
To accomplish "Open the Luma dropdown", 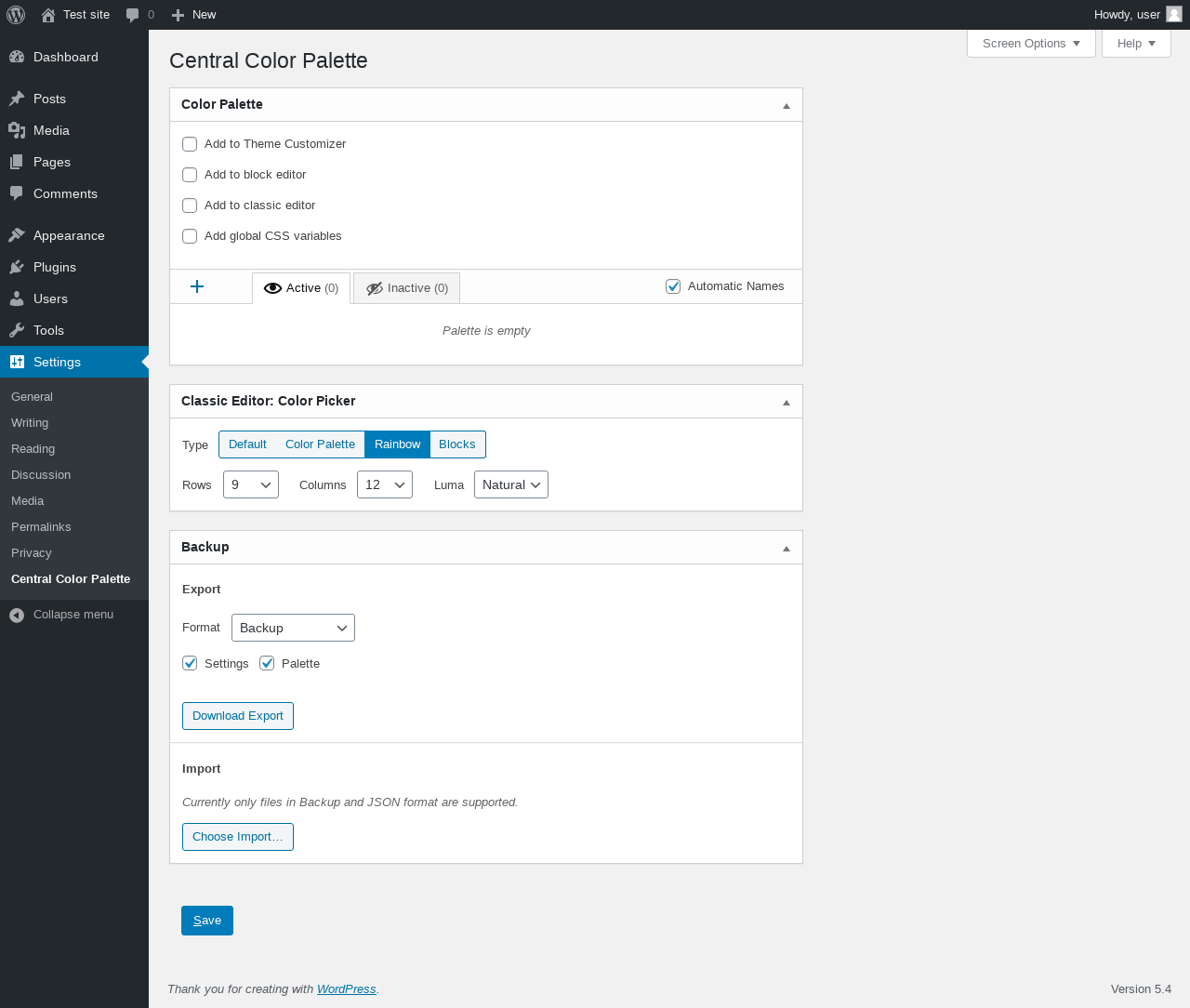I will click(x=511, y=484).
